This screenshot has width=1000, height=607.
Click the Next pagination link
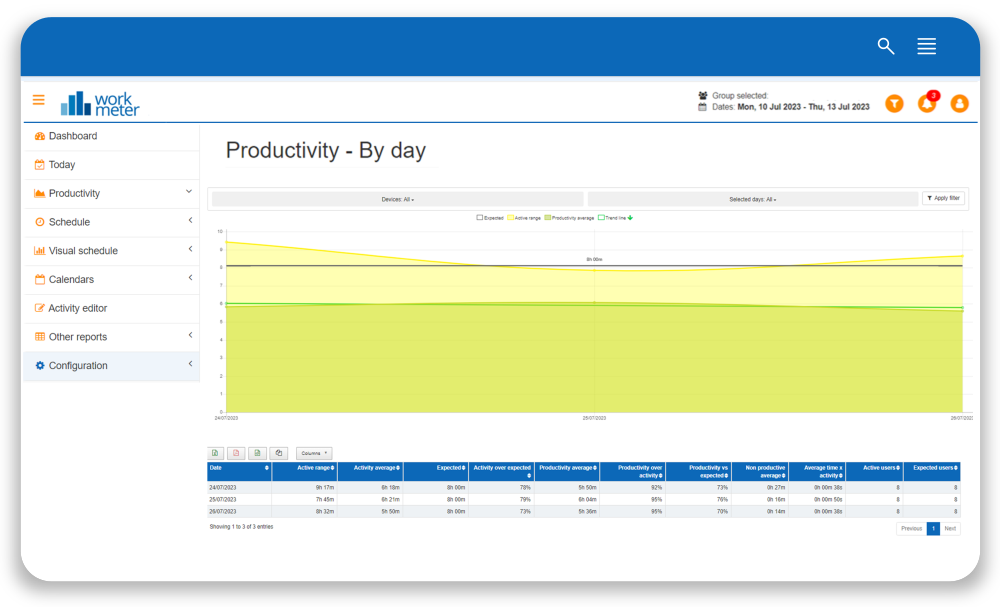click(950, 528)
